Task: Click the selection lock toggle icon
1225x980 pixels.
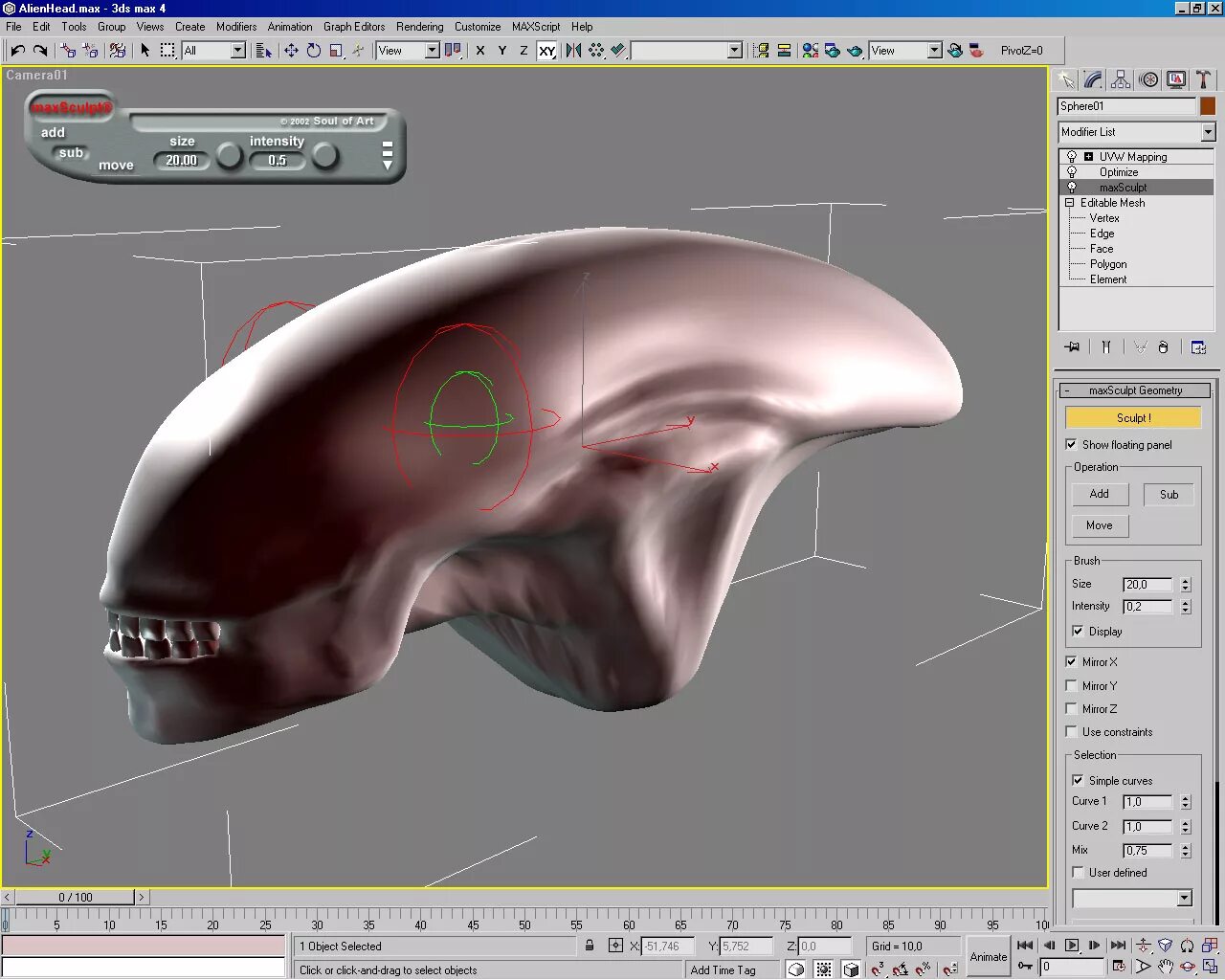Action: click(590, 946)
